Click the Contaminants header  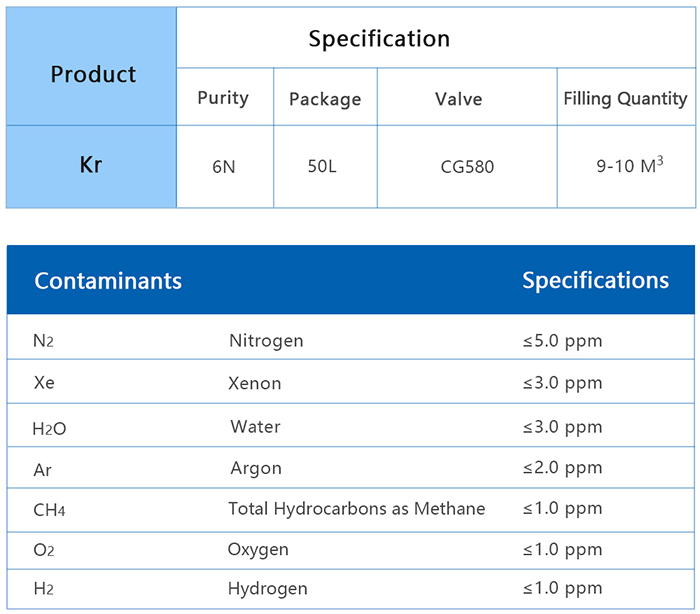(x=108, y=281)
